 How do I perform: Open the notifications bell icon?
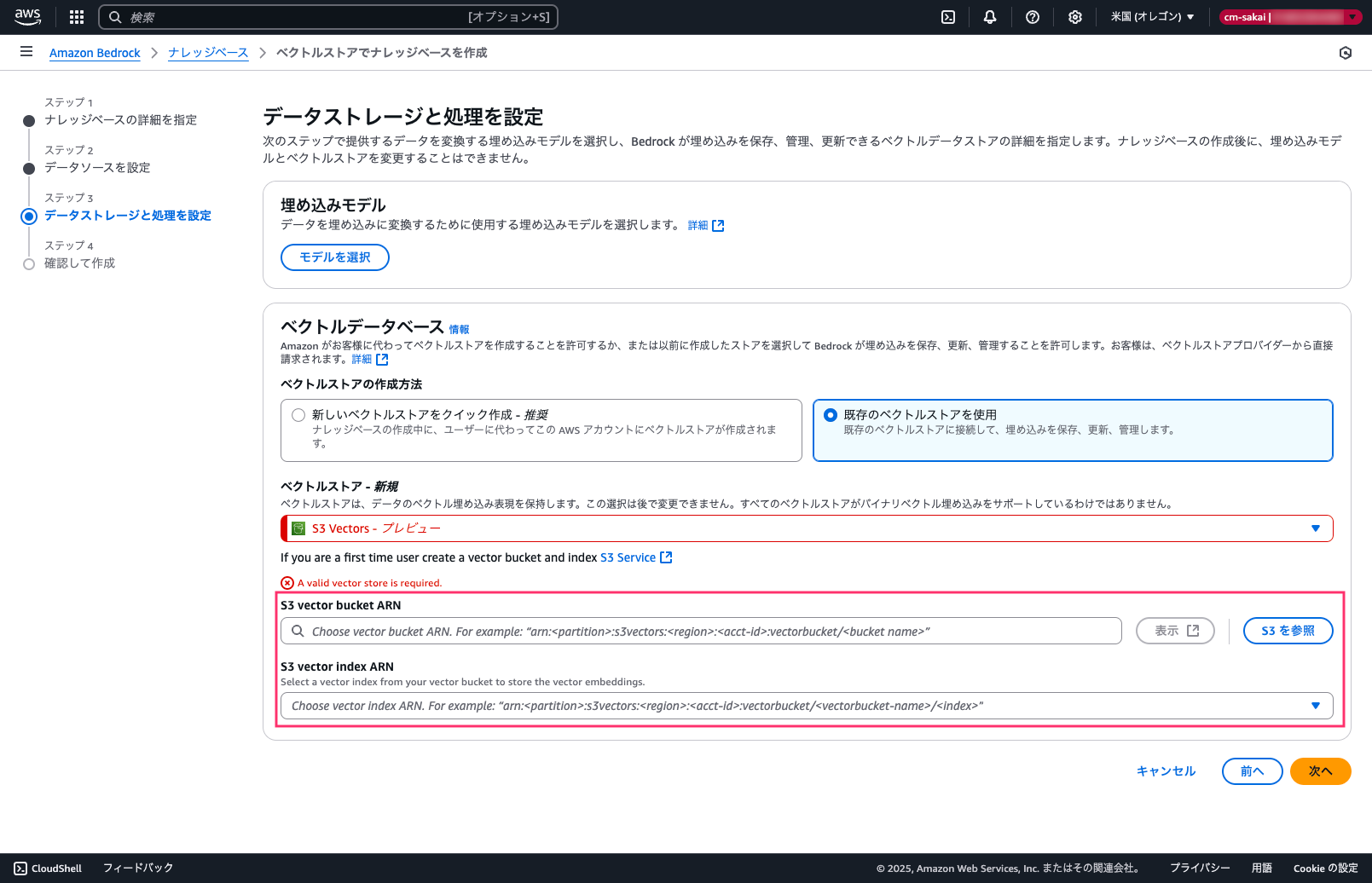pos(990,17)
